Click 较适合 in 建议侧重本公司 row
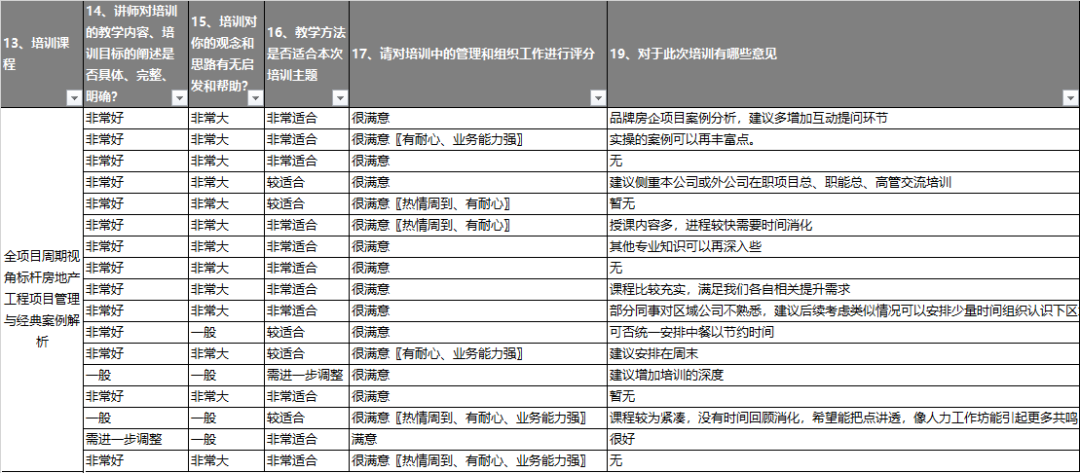The height and width of the screenshot is (473, 1080). point(307,182)
